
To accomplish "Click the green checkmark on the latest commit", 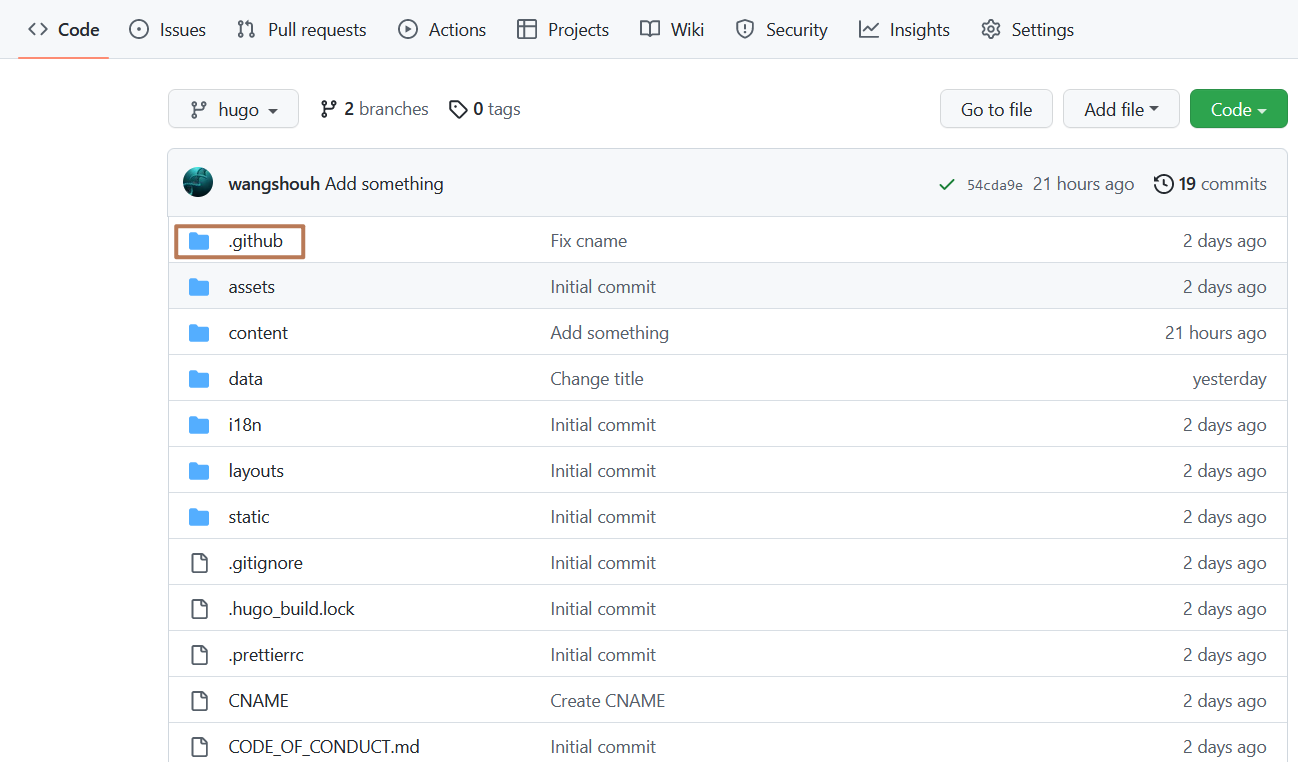I will 946,184.
